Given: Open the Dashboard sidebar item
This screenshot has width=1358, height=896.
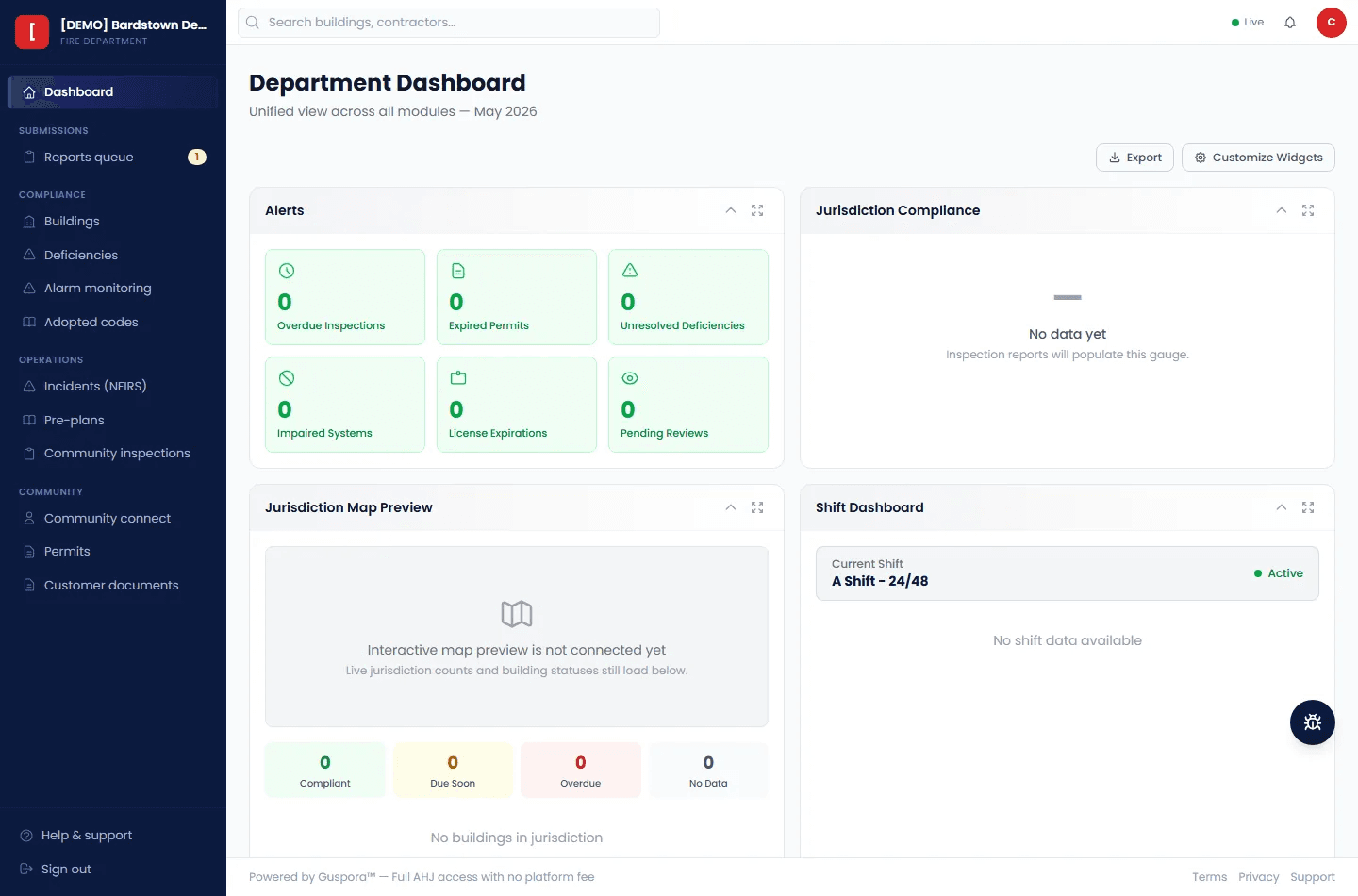Looking at the screenshot, I should pyautogui.click(x=112, y=92).
